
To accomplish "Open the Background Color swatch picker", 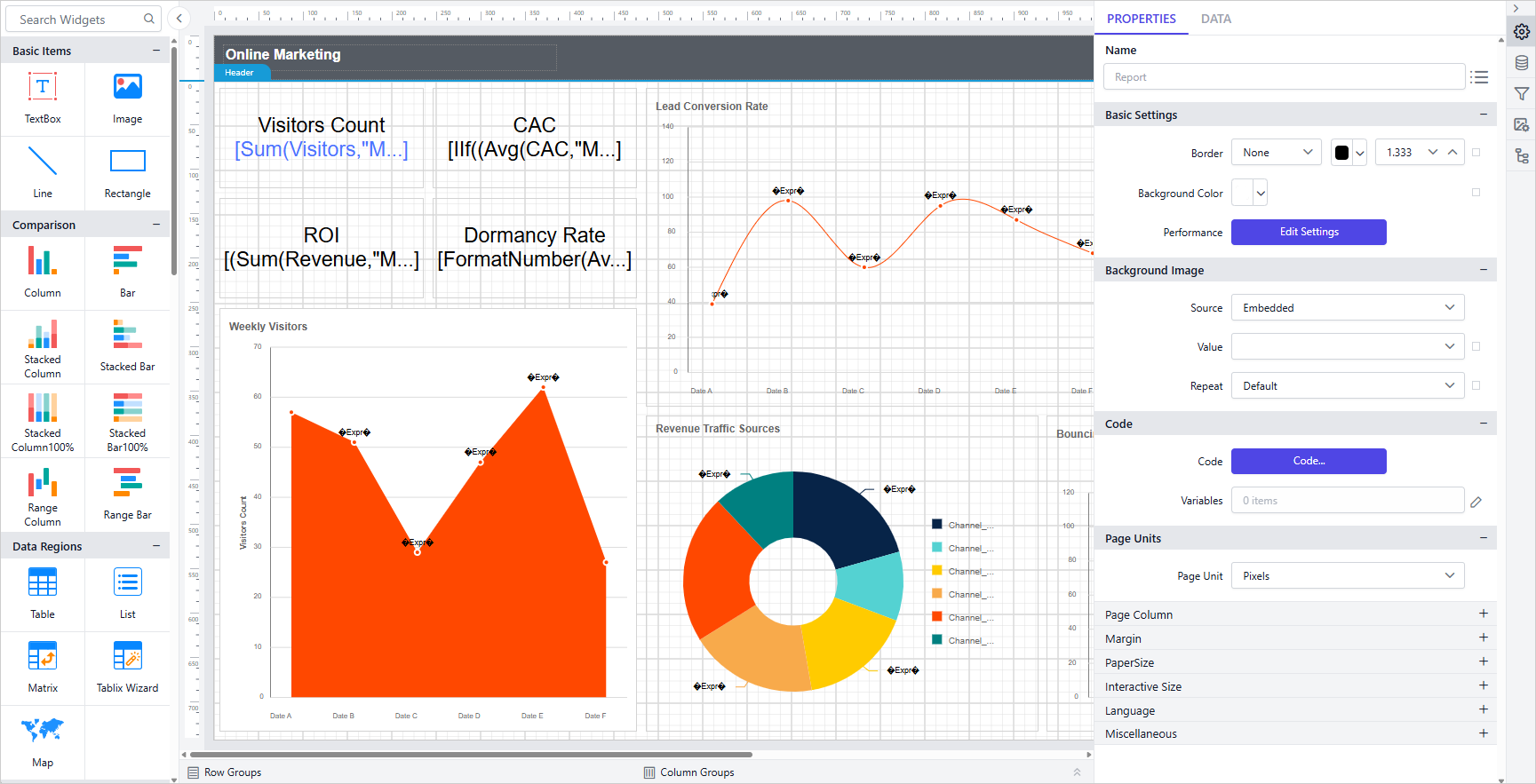I will [x=1249, y=193].
